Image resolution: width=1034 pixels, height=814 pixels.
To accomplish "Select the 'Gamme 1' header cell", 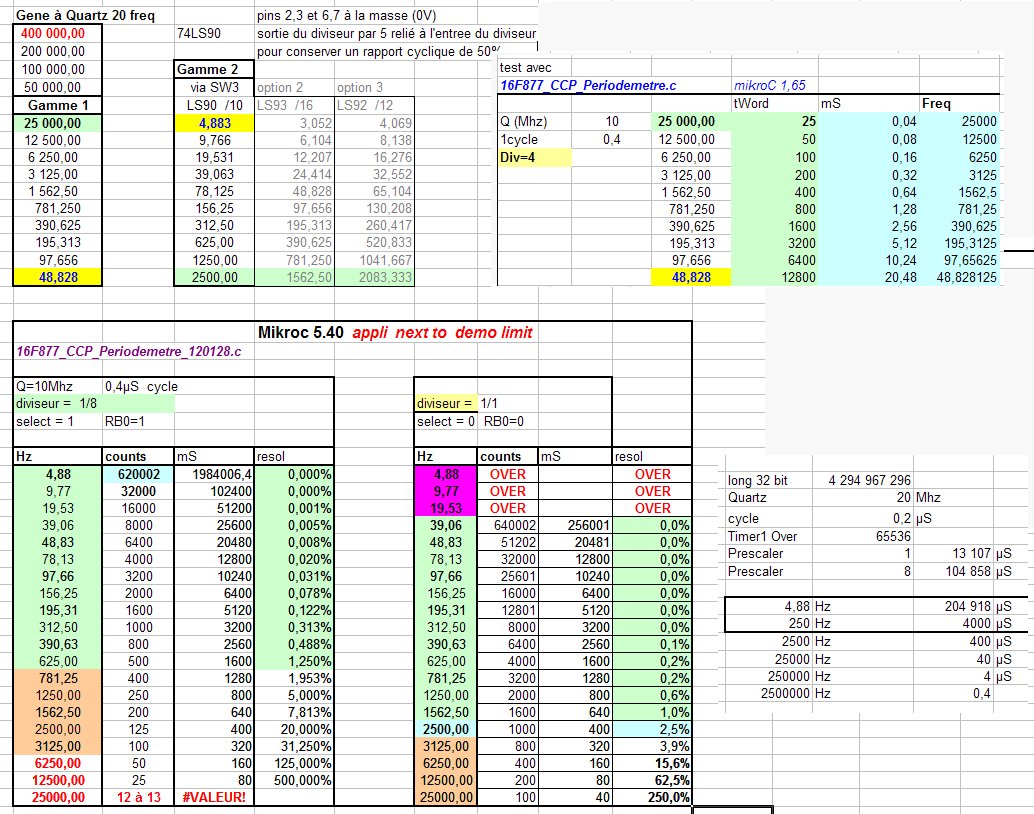I will pyautogui.click(x=57, y=105).
